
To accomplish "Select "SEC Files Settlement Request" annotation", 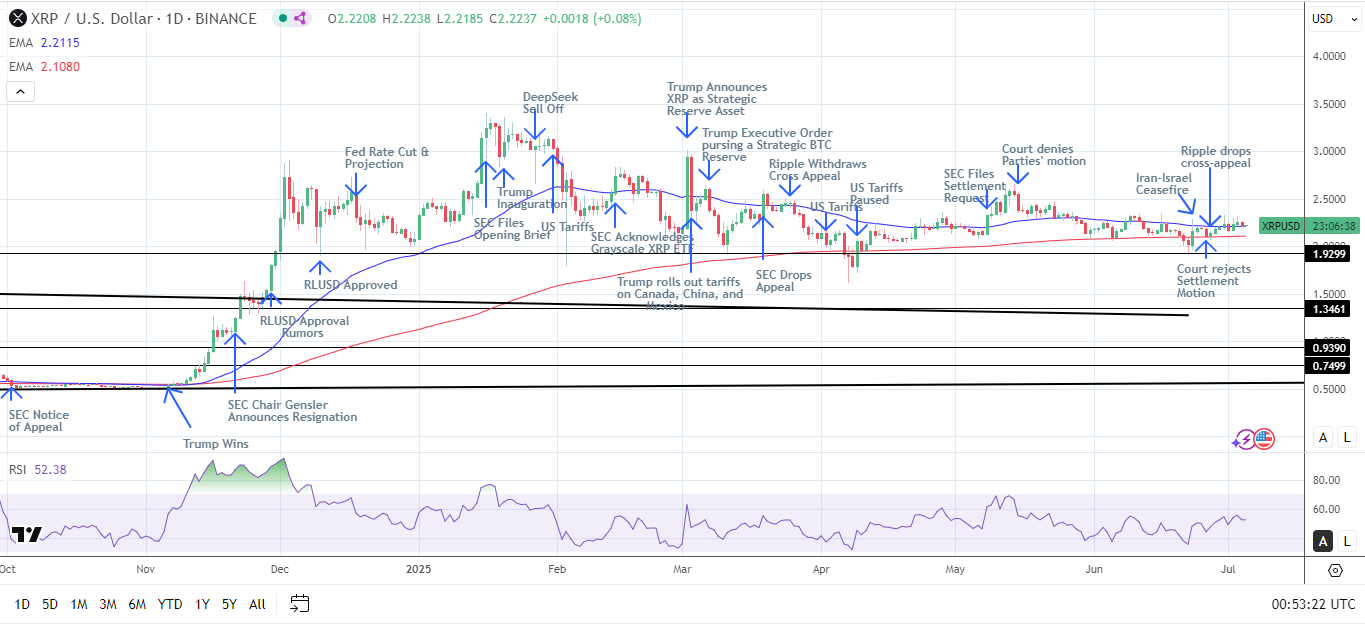I will 975,186.
